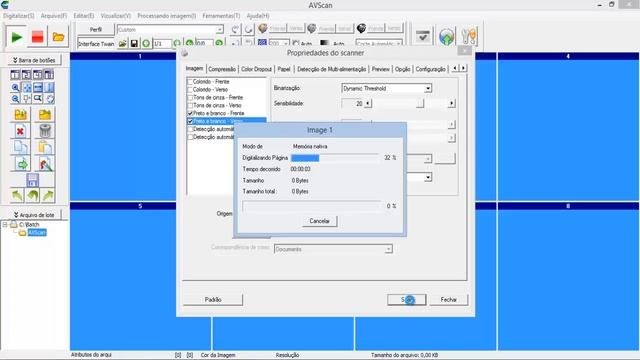Uncheck Preto e branco - Frente
640x360 pixels.
click(190, 113)
